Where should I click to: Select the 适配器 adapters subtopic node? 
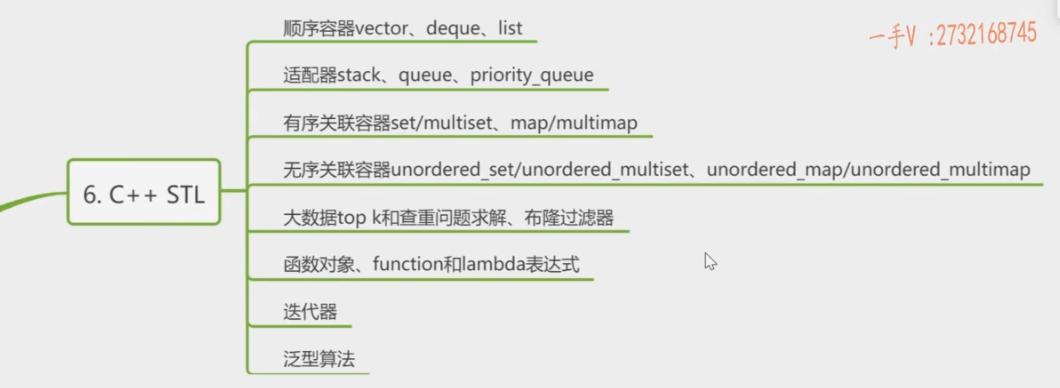point(438,75)
